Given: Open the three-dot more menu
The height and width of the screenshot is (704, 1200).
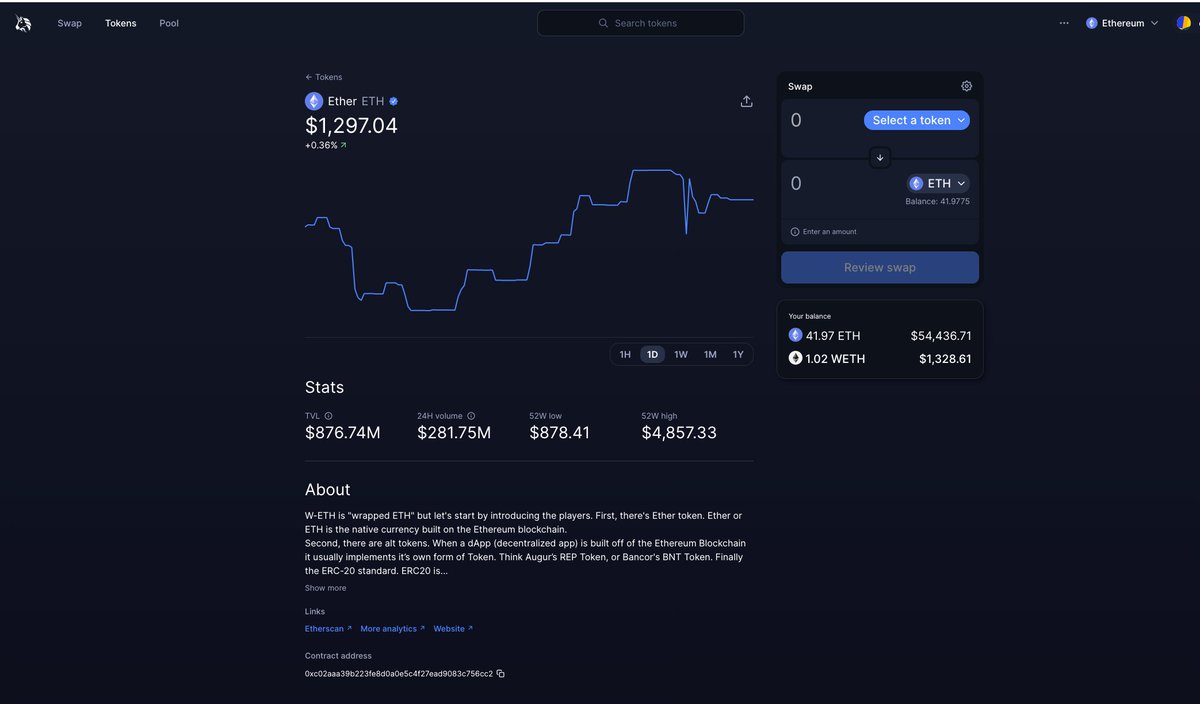Looking at the screenshot, I should coord(1064,23).
